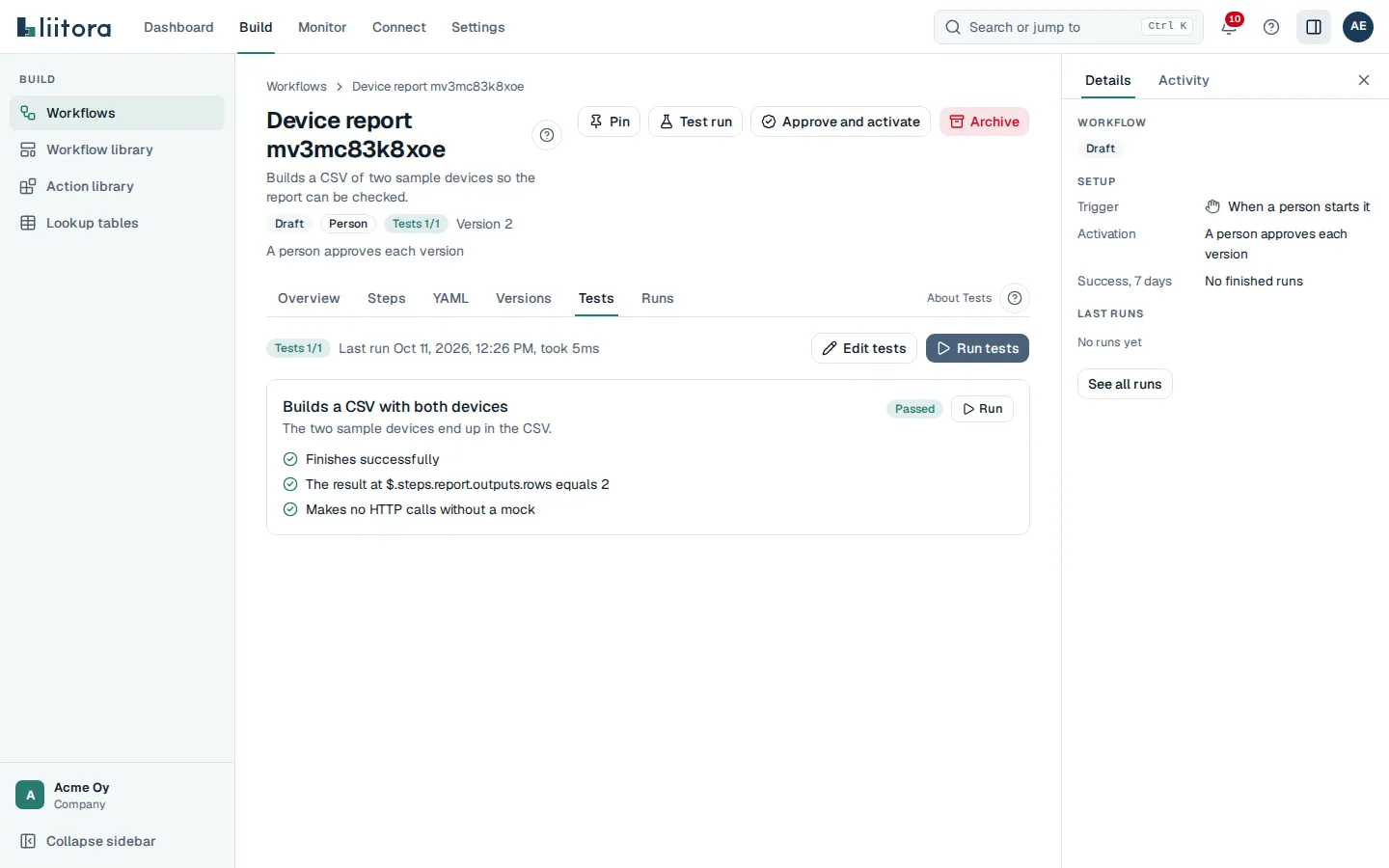This screenshot has width=1389, height=868.
Task: Click the About Tests help icon
Action: coord(1015,298)
